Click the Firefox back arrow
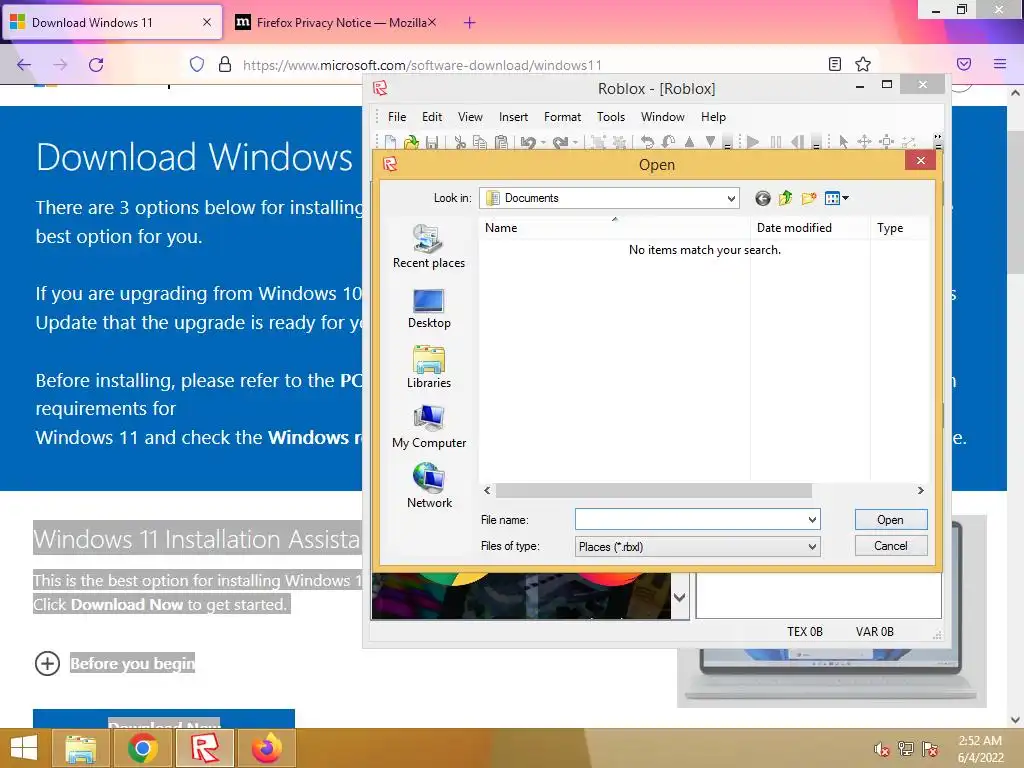 [x=24, y=65]
